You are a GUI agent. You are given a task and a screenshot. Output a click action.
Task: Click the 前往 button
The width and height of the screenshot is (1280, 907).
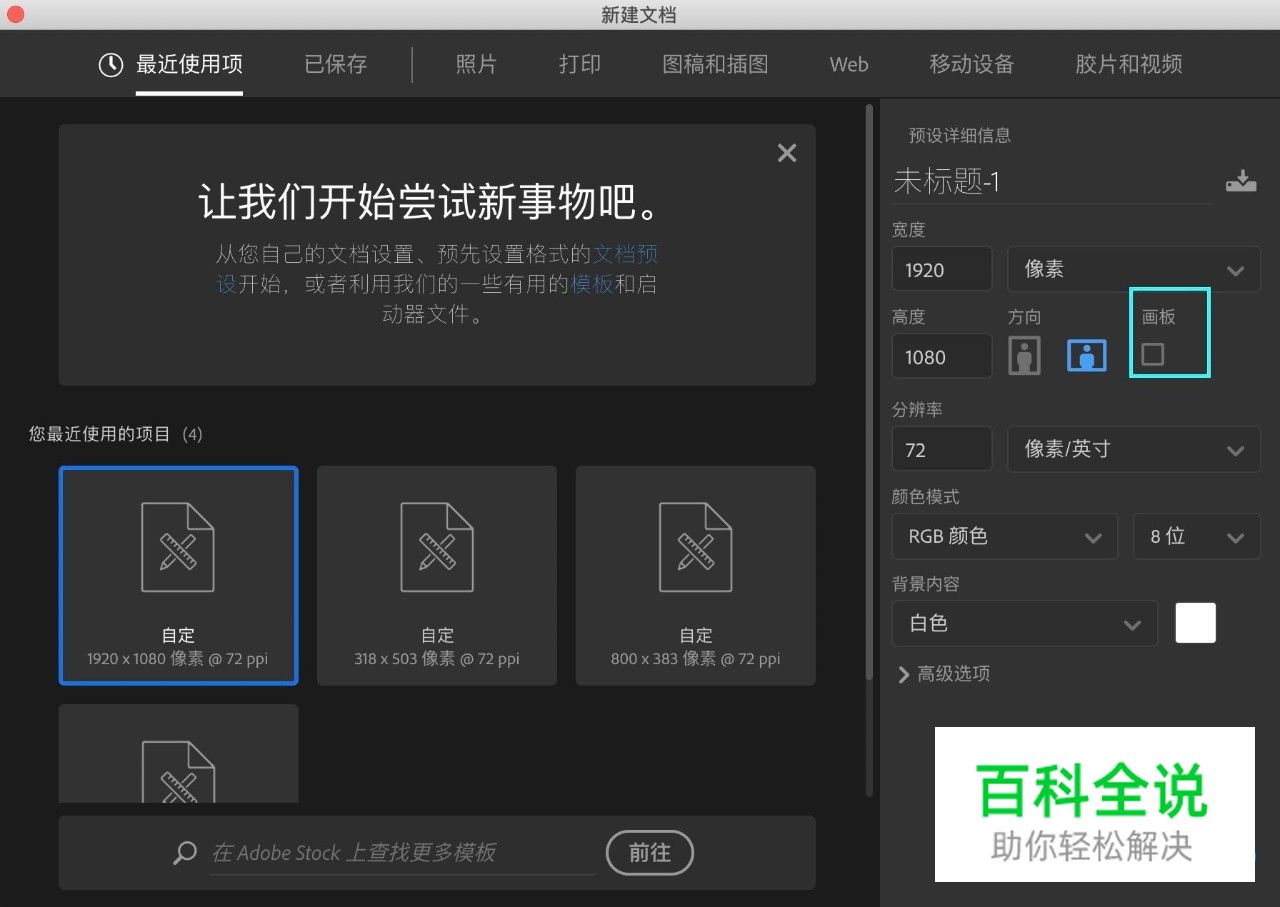tap(649, 853)
